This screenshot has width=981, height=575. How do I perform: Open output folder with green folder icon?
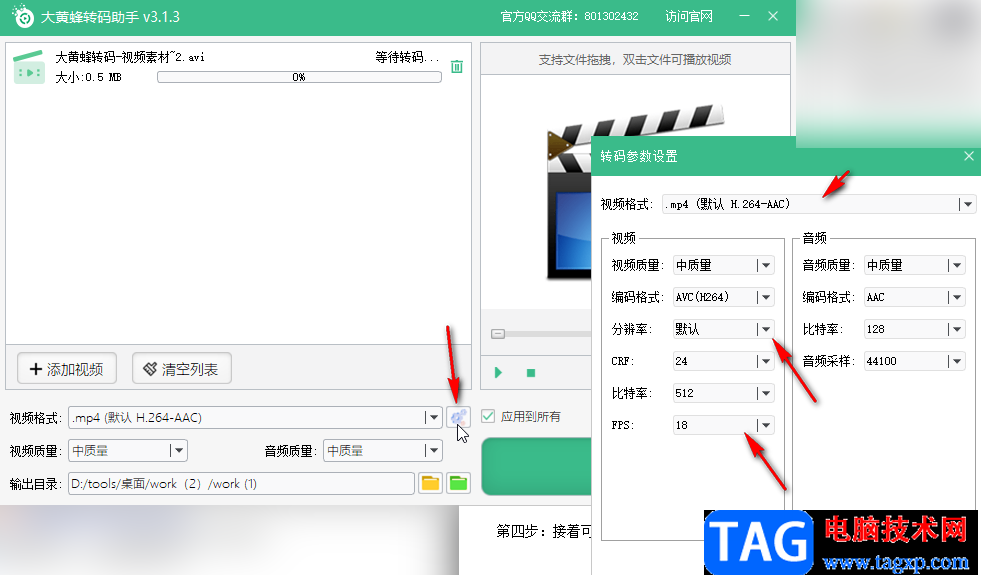459,483
